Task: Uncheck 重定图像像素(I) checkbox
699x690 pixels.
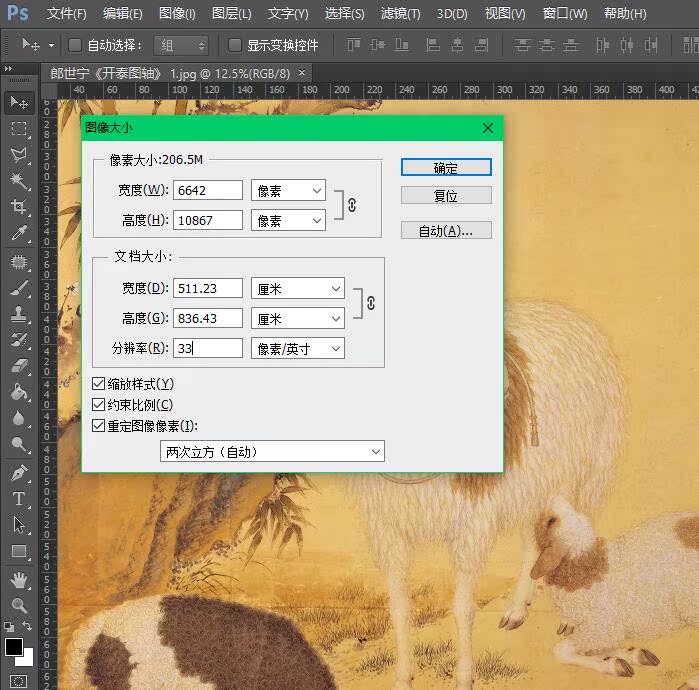Action: (98, 425)
